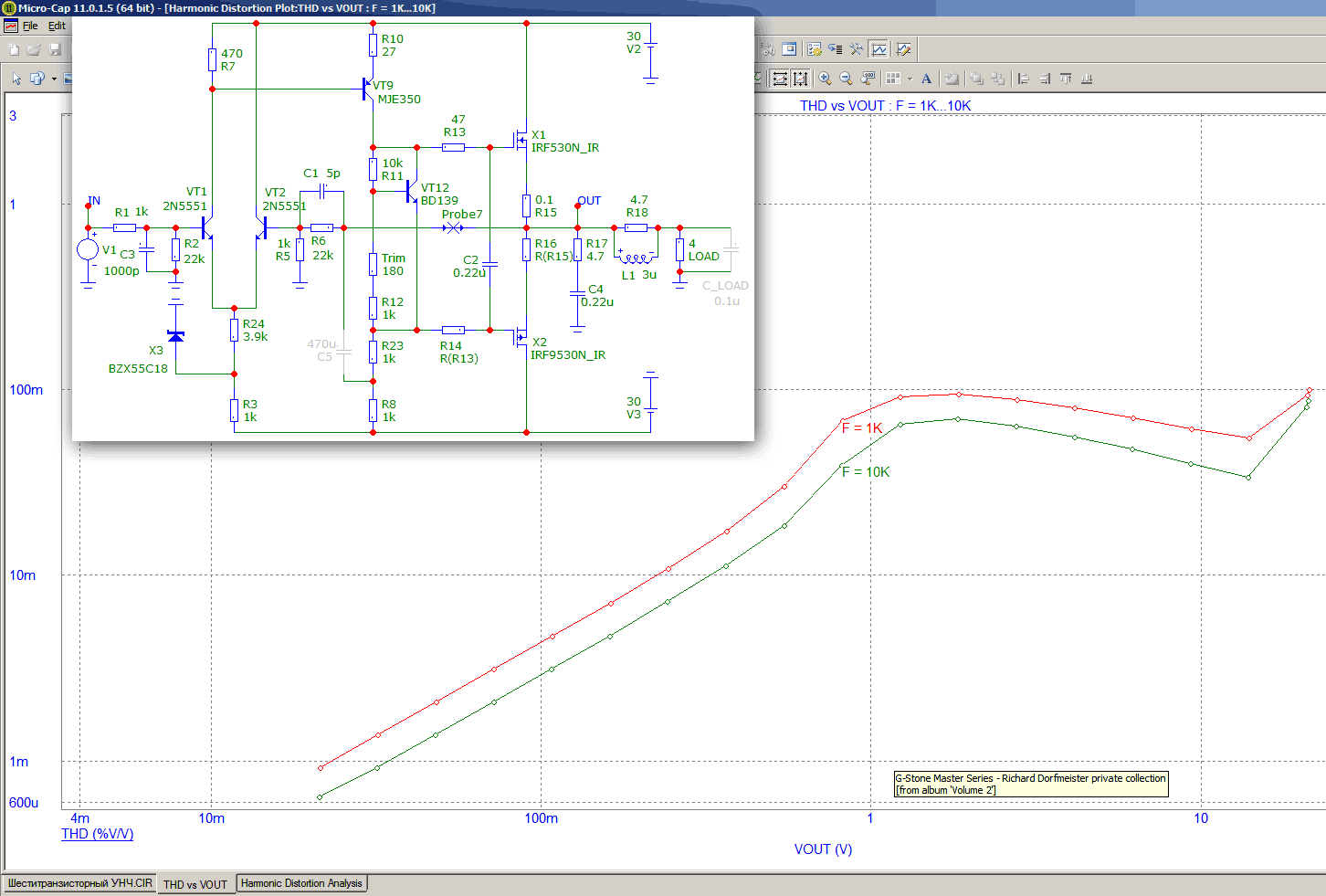Toggle the analysis plot graph button
Screen dimensions: 1326x896
(x=879, y=49)
